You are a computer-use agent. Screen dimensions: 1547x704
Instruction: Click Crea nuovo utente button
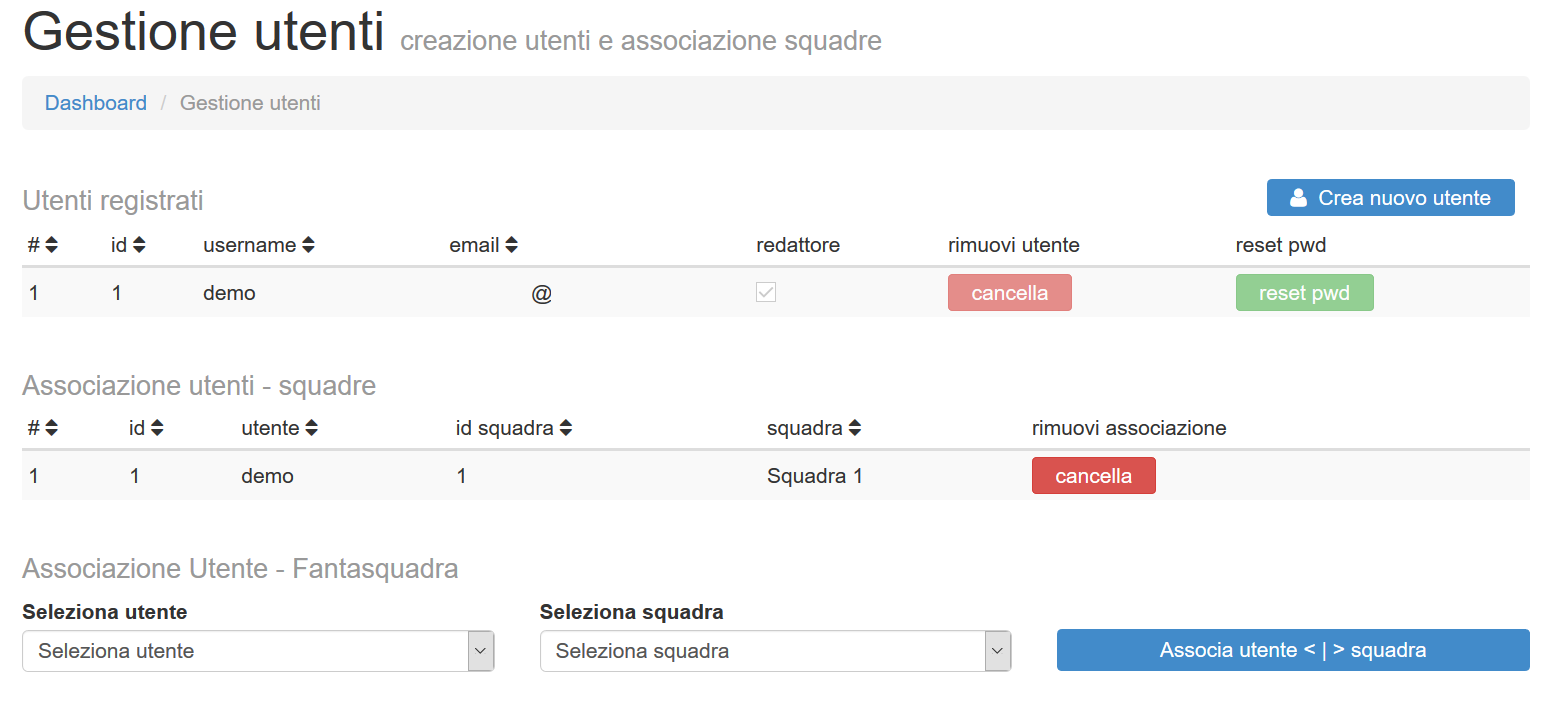[1390, 198]
